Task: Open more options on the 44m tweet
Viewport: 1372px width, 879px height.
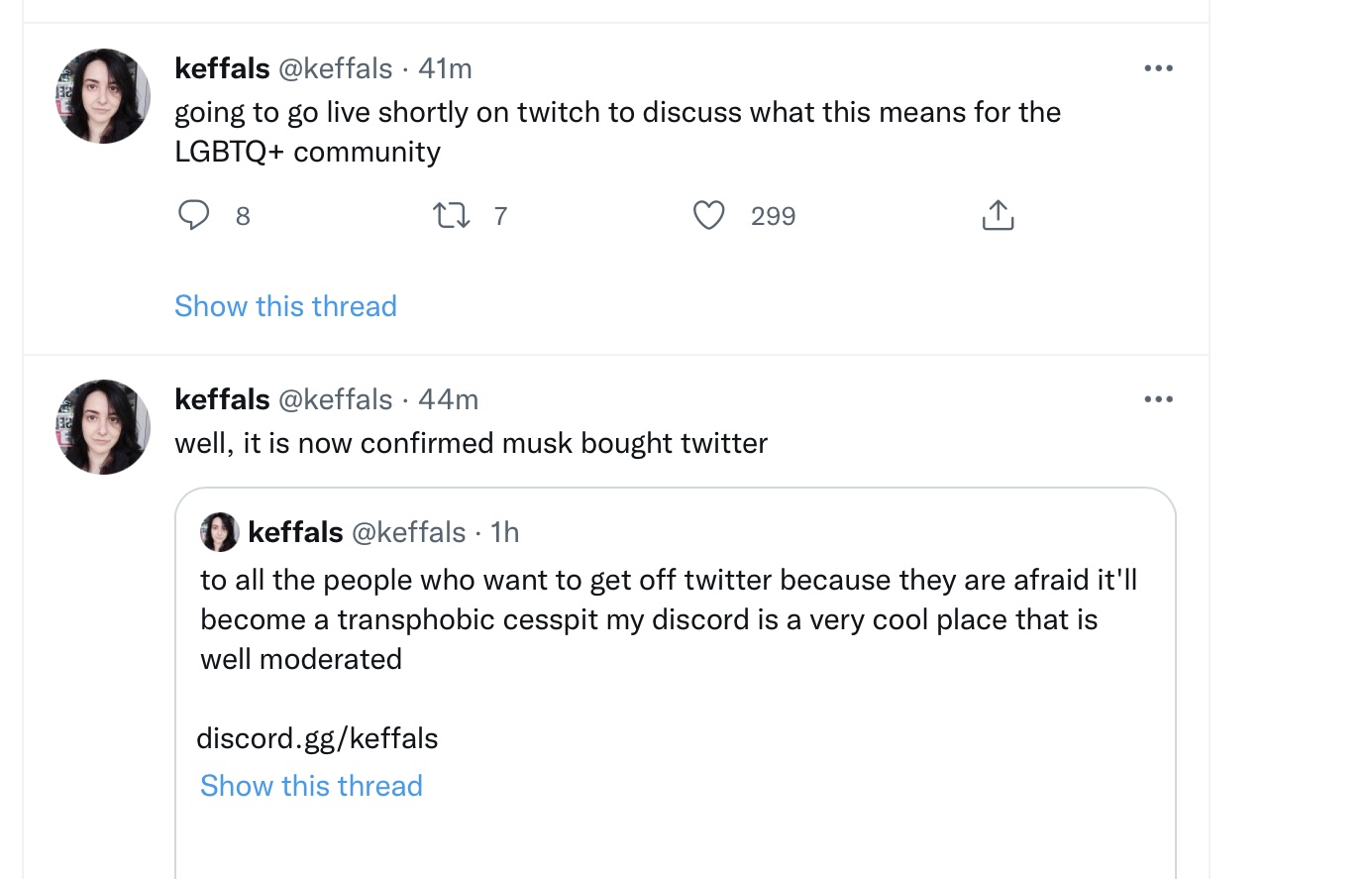Action: tap(1158, 399)
